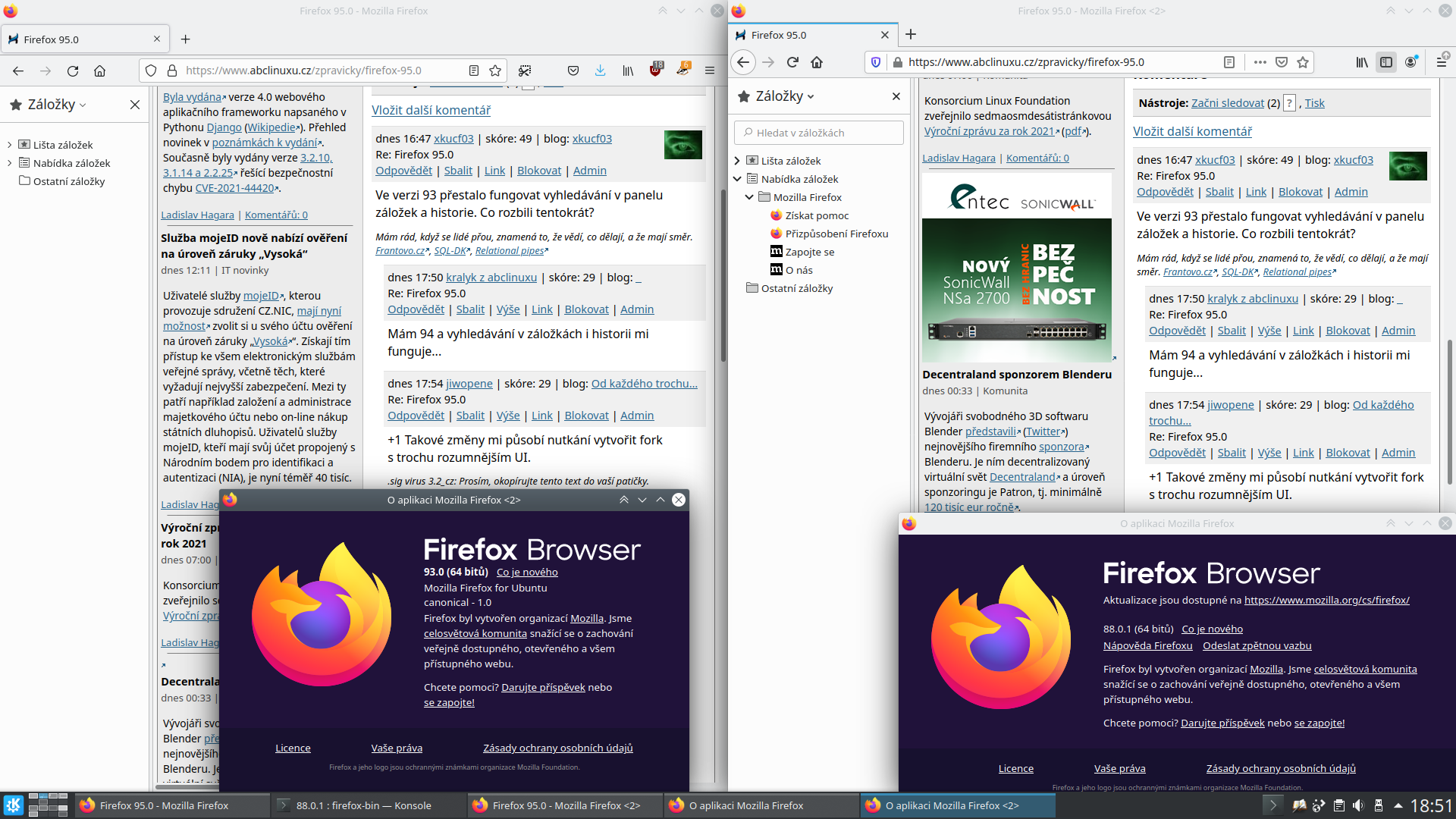Open extension icon with badge 6
This screenshot has width=1456, height=819.
683,70
